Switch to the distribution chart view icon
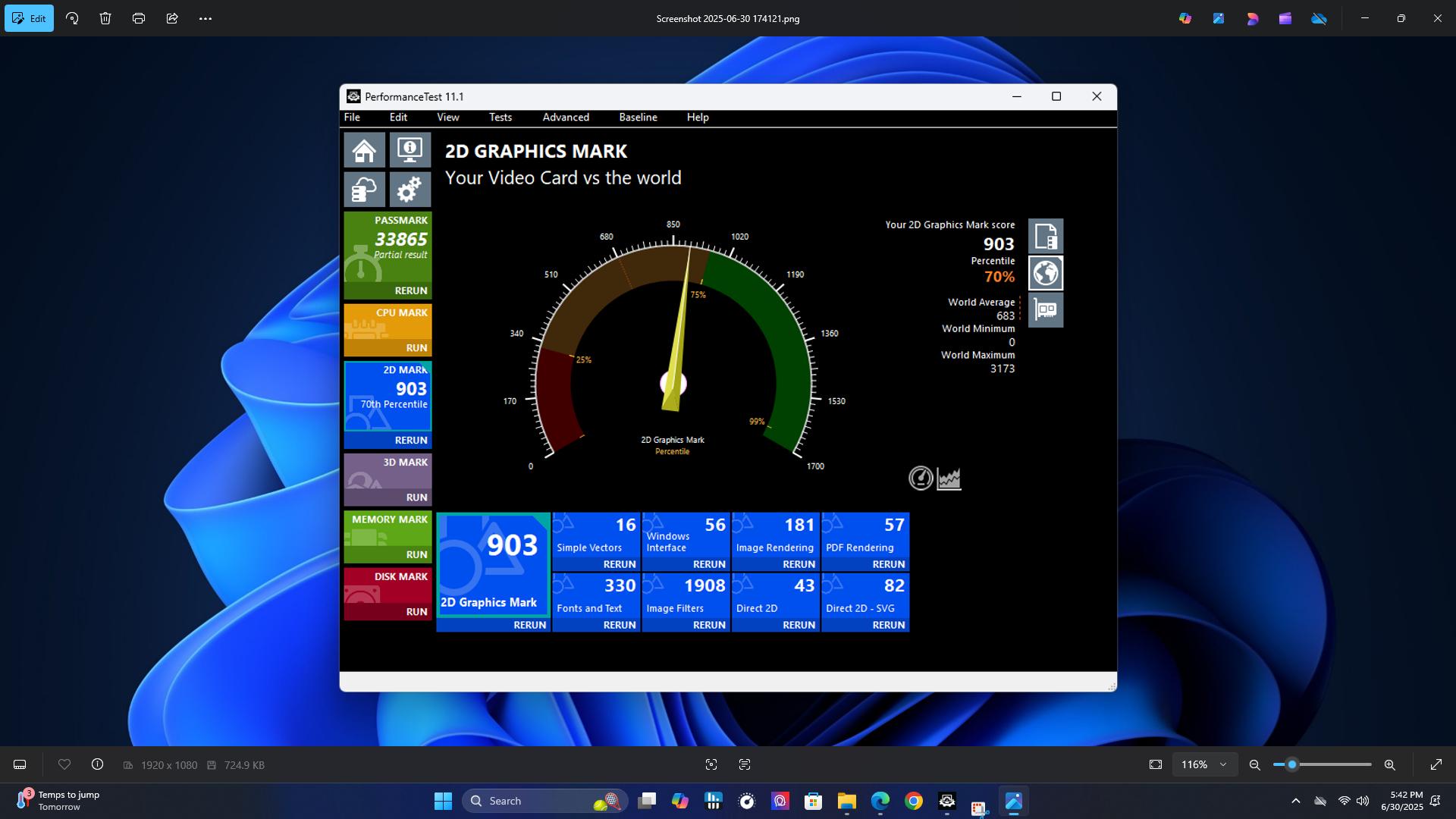The image size is (1456, 819). tap(949, 479)
